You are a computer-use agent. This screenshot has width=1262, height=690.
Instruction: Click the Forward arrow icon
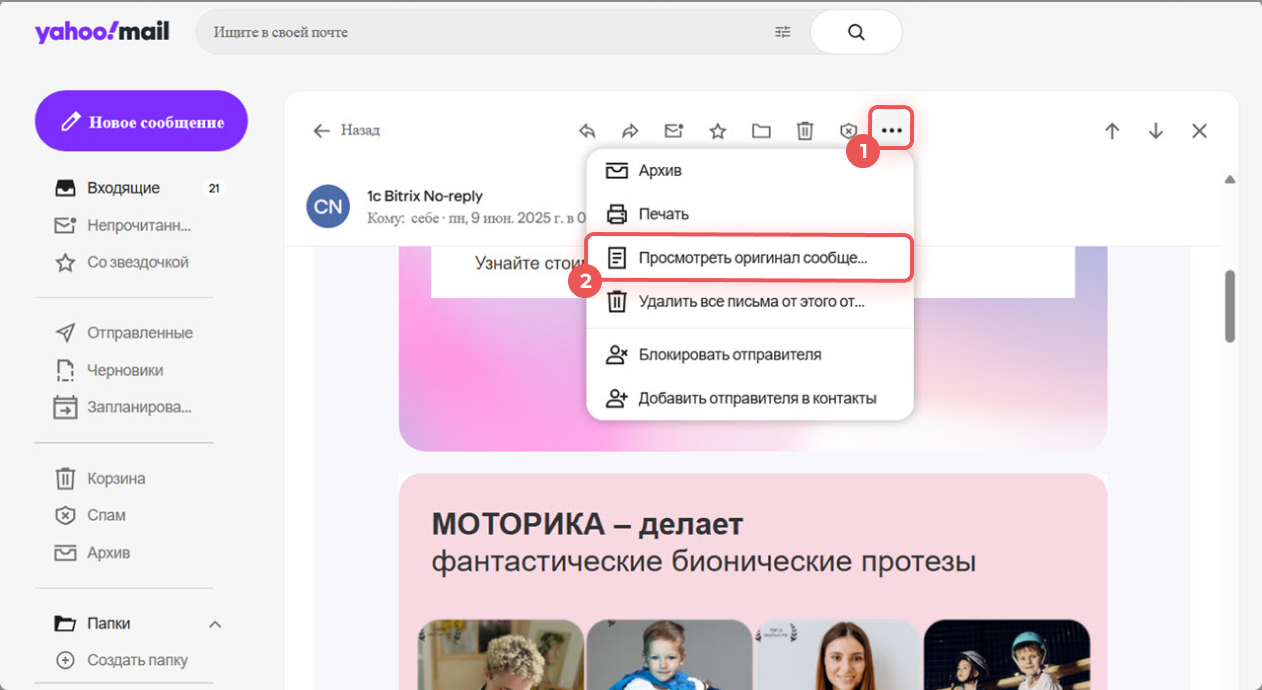point(630,131)
